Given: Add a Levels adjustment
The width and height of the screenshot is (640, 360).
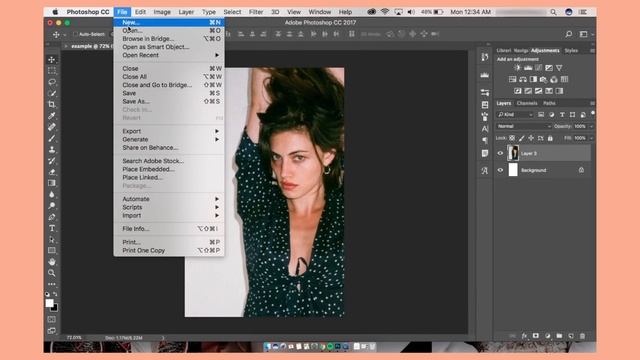Looking at the screenshot, I should [x=528, y=68].
